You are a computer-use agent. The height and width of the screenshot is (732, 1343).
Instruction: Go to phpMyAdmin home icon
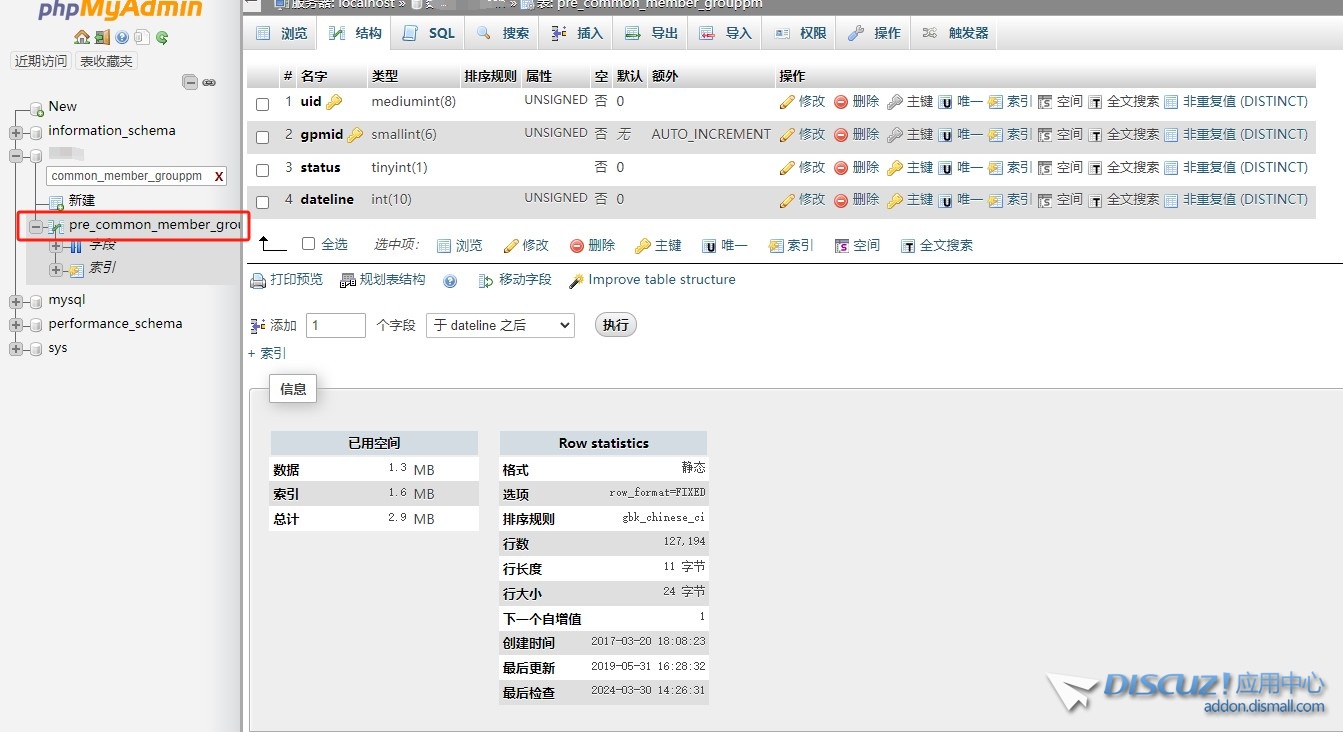pyautogui.click(x=82, y=38)
